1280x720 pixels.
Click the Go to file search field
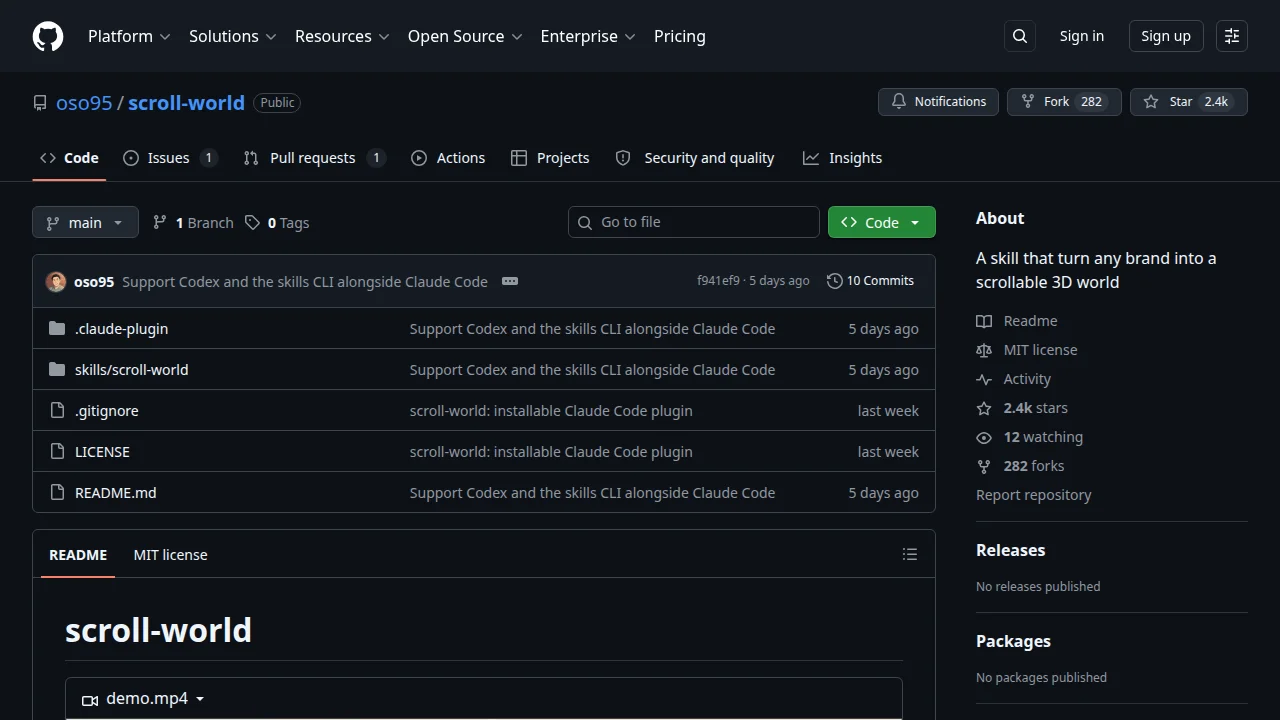694,222
